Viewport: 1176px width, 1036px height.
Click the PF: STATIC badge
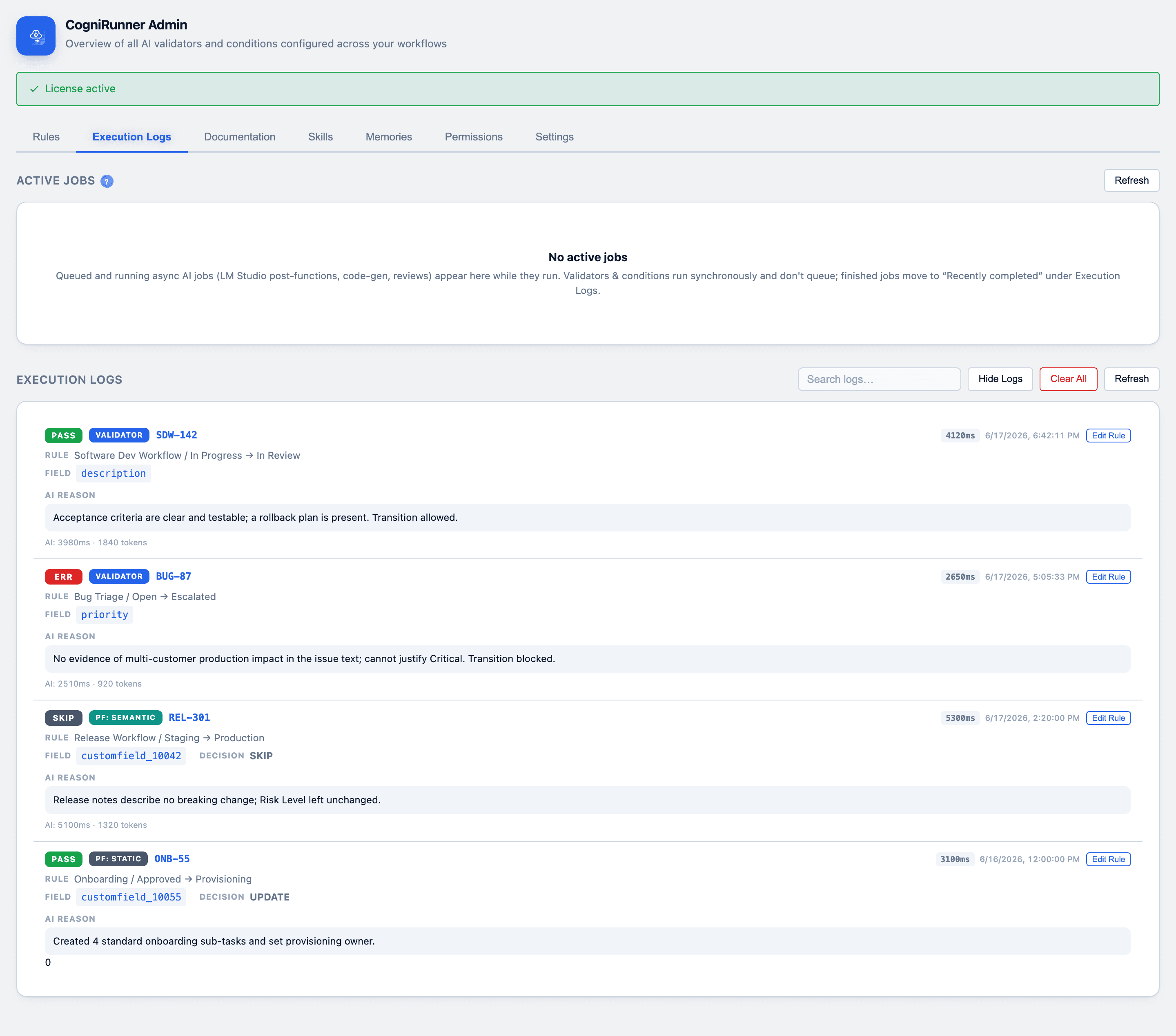pyautogui.click(x=118, y=859)
